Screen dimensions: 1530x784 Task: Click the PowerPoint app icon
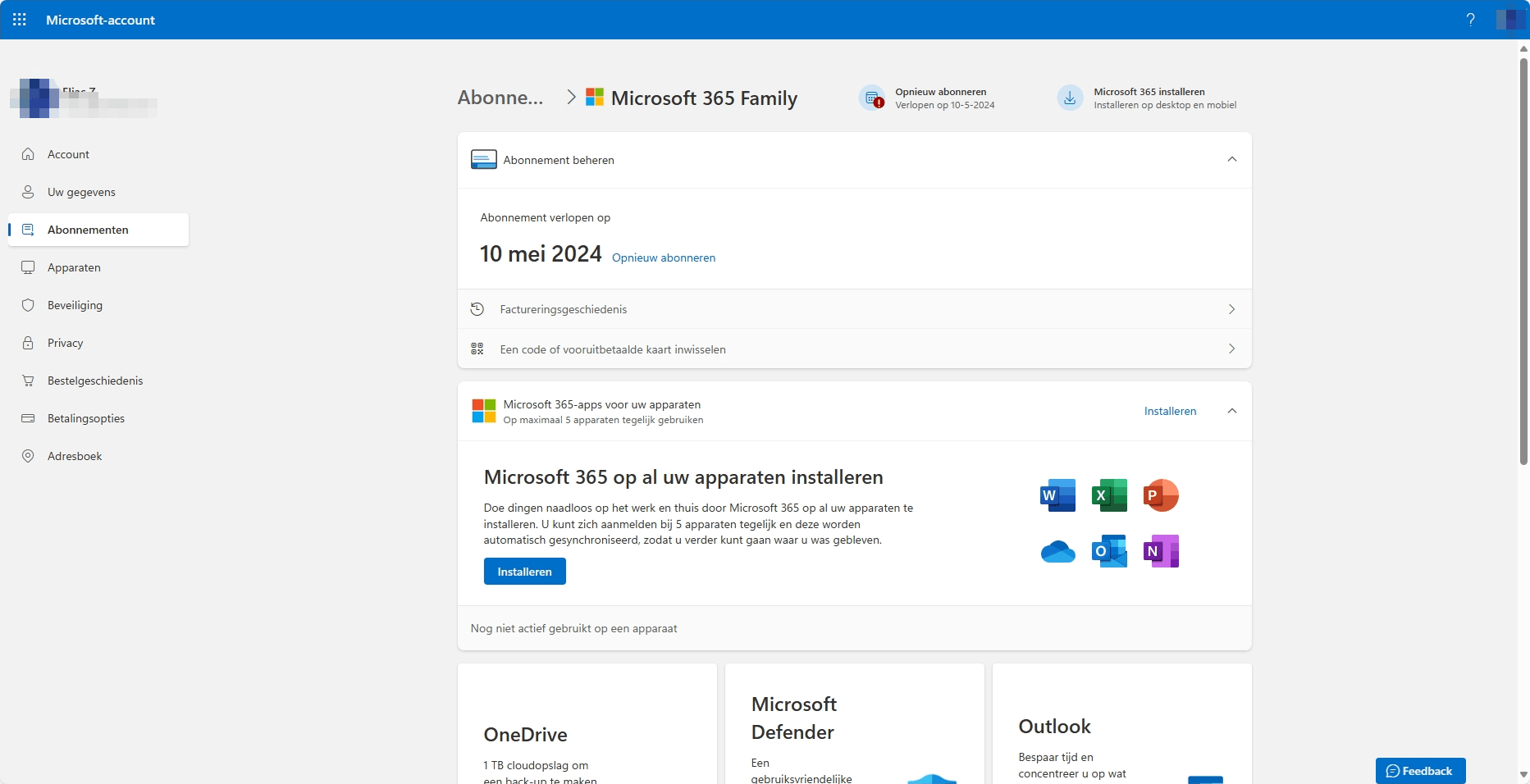tap(1161, 495)
